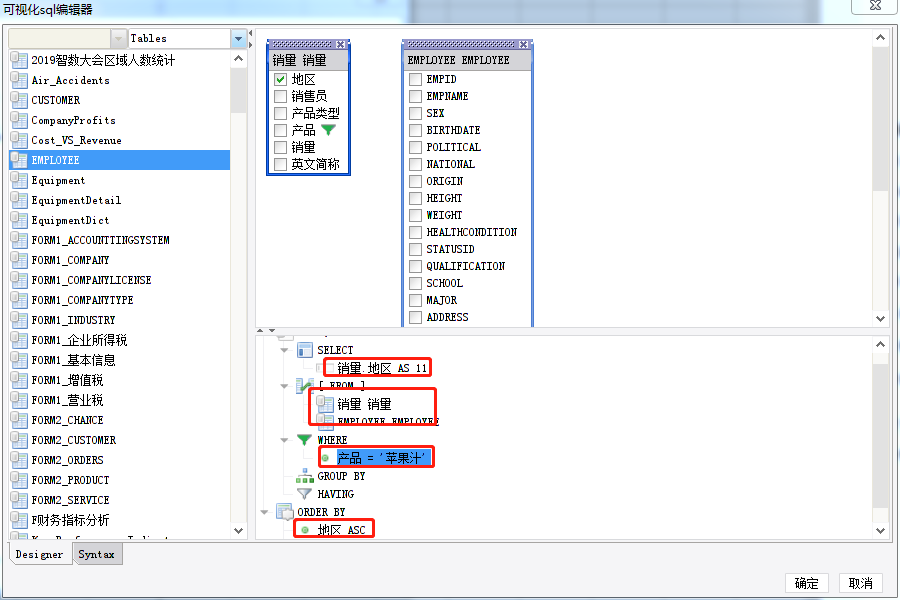Check the 产品类型 field checkbox

tap(281, 113)
